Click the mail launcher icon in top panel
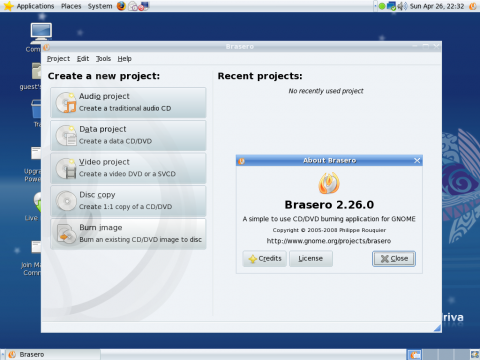480x360 pixels. click(133, 6)
